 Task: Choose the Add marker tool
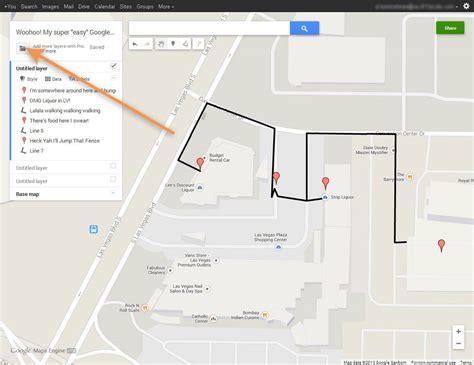[173, 44]
